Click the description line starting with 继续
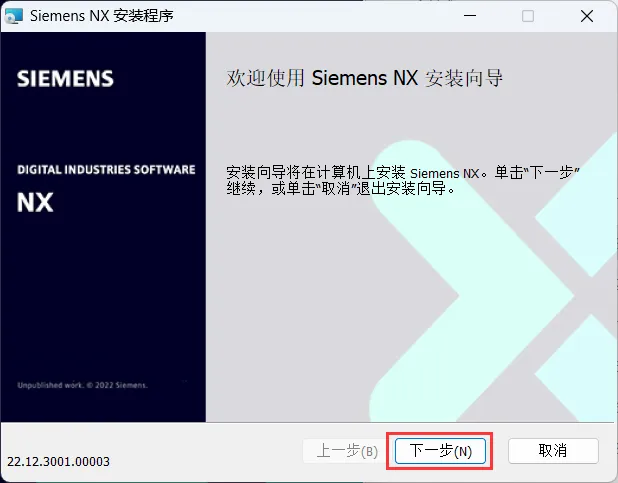Screen dimensions: 618x483 coord(341,188)
